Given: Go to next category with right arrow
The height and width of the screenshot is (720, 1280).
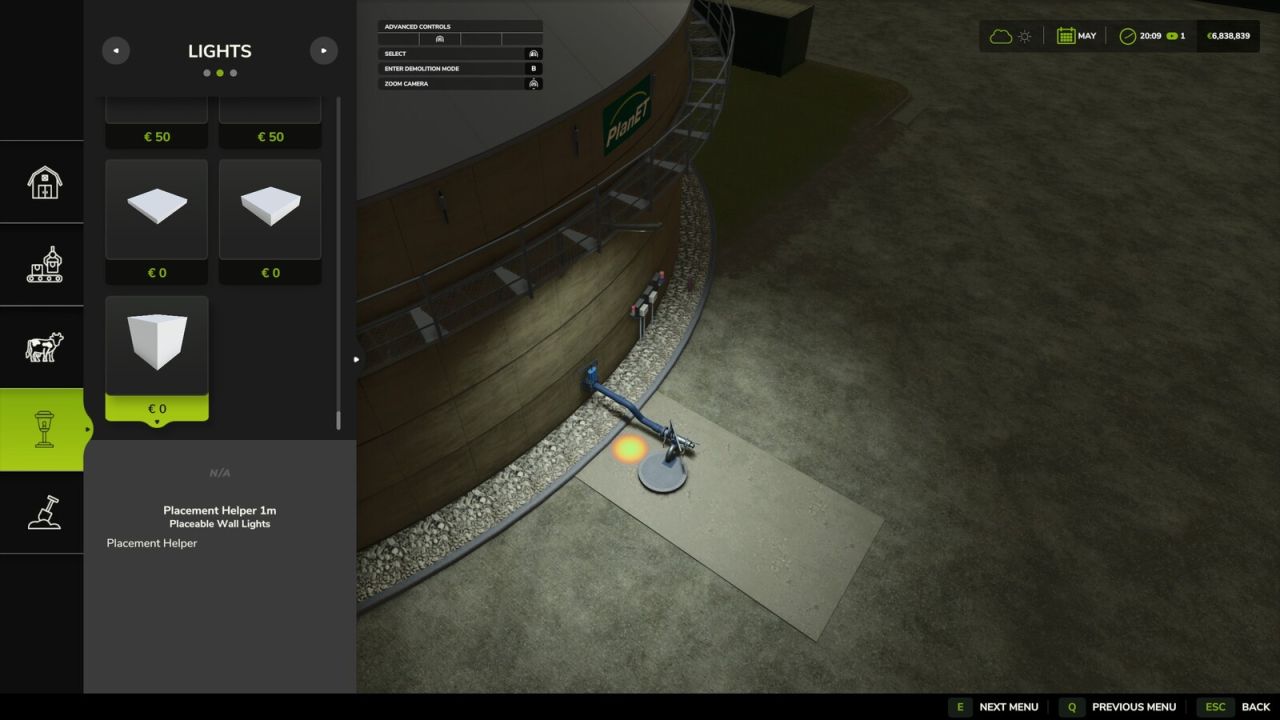Looking at the screenshot, I should pyautogui.click(x=324, y=51).
